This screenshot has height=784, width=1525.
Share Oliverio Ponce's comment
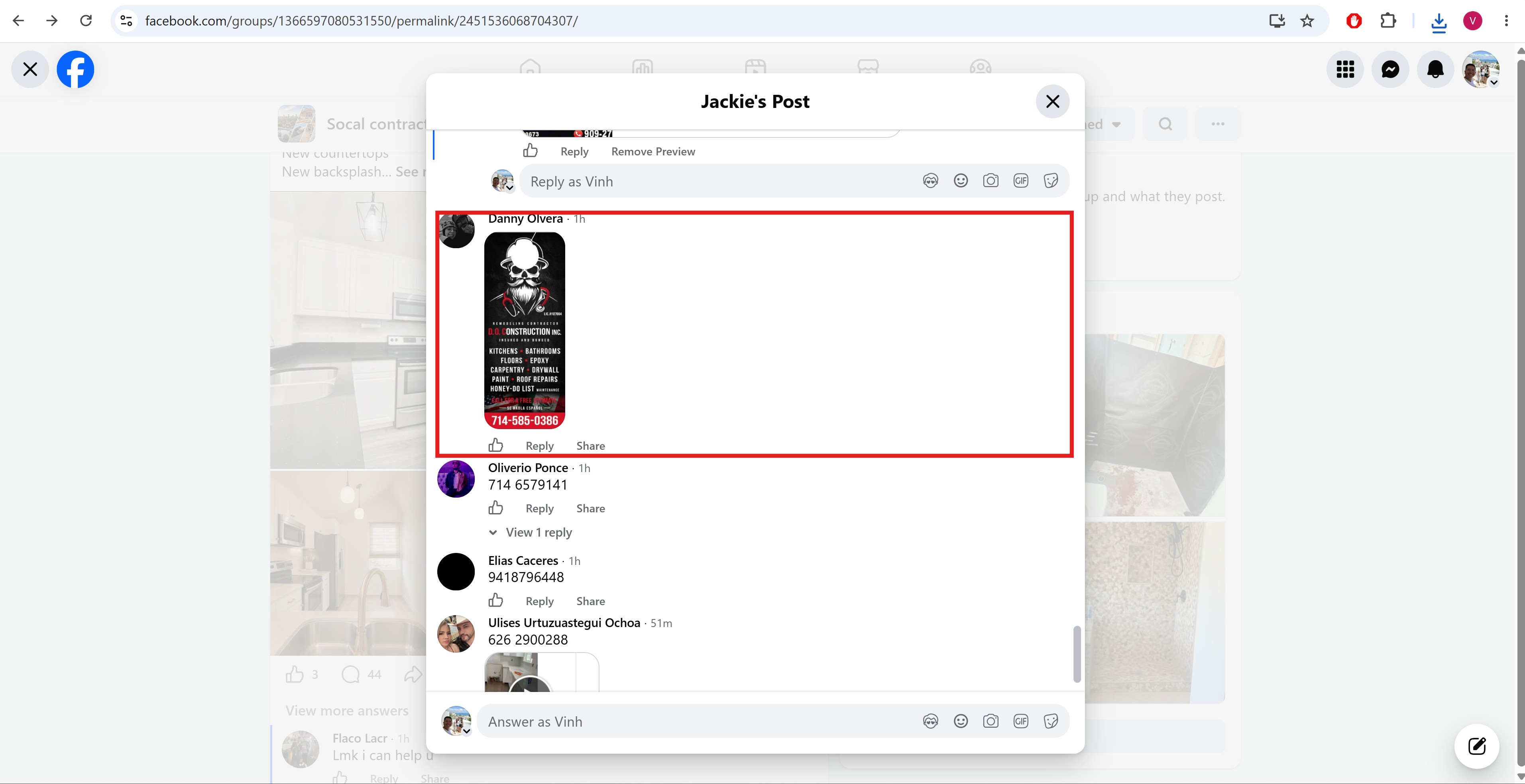pos(590,508)
